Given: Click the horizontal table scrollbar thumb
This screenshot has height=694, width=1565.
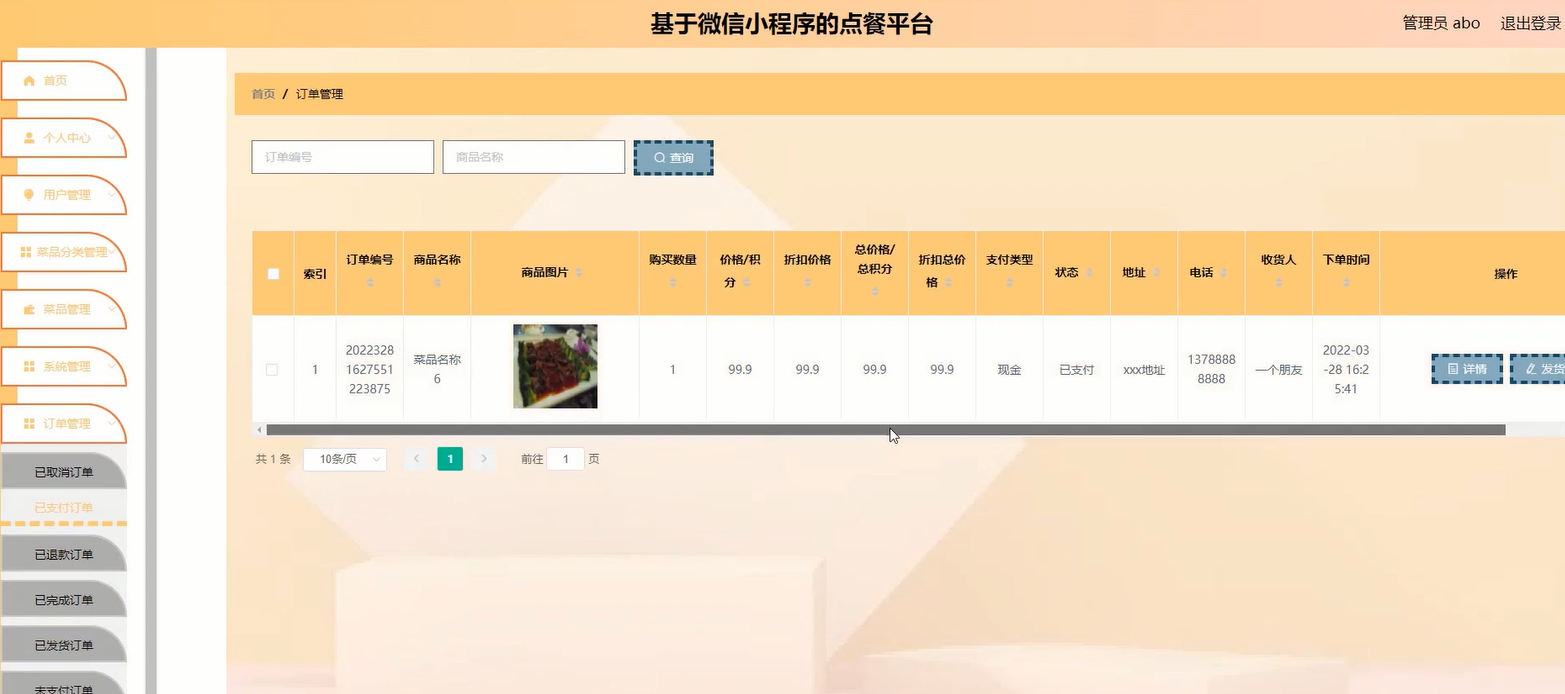Looking at the screenshot, I should pos(885,430).
